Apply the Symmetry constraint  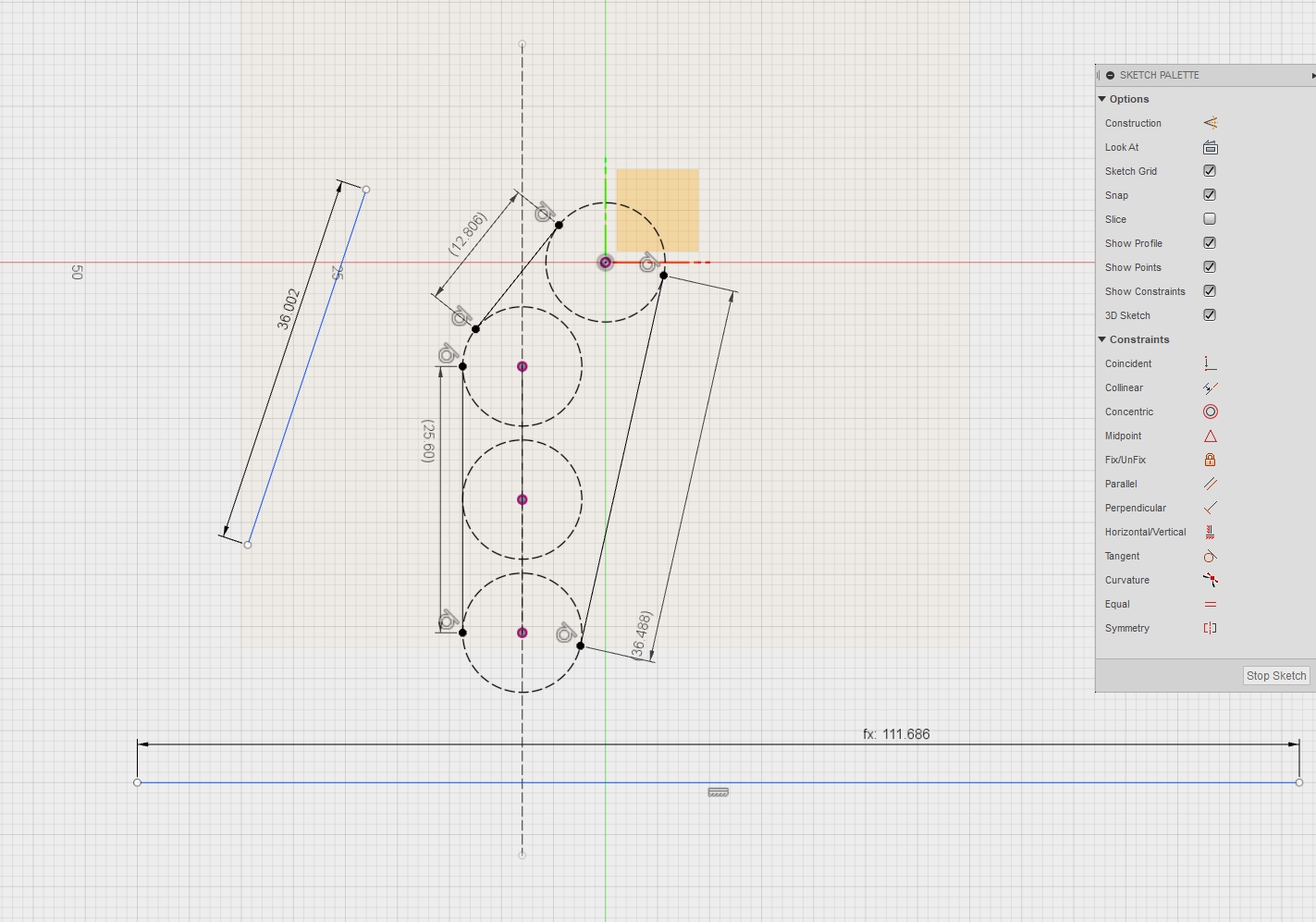click(x=1210, y=628)
